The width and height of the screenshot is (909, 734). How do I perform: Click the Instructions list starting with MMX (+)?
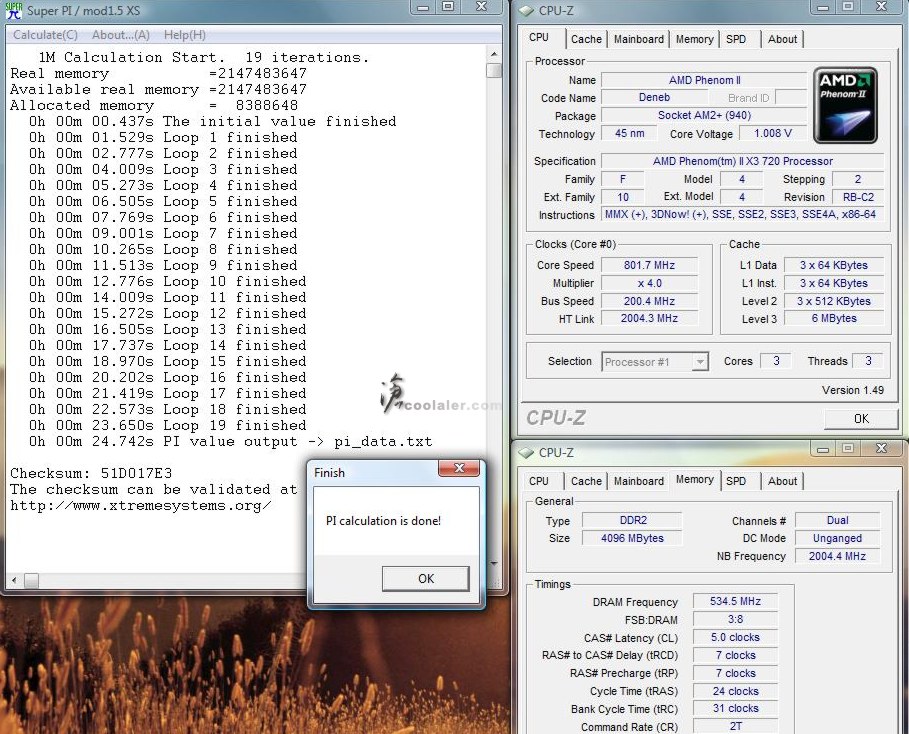click(x=742, y=215)
